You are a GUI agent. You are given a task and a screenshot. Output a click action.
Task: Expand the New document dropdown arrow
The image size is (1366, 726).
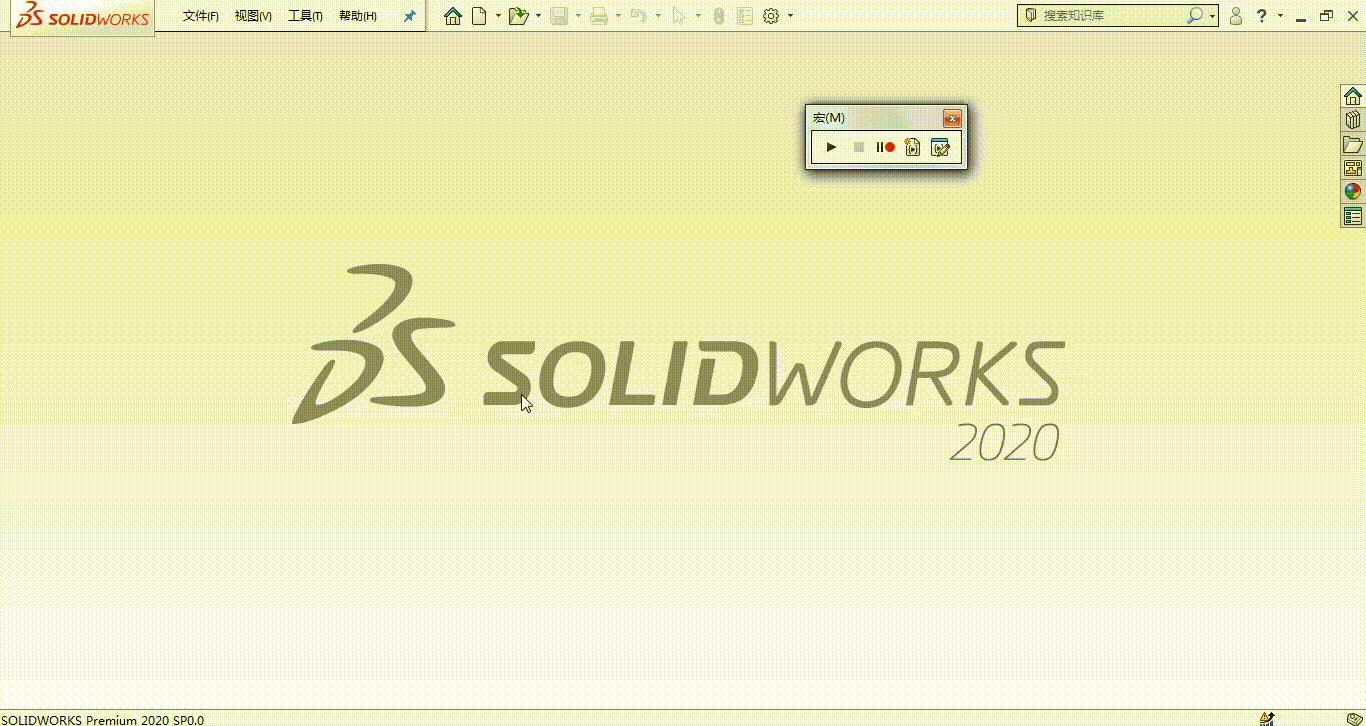click(498, 16)
